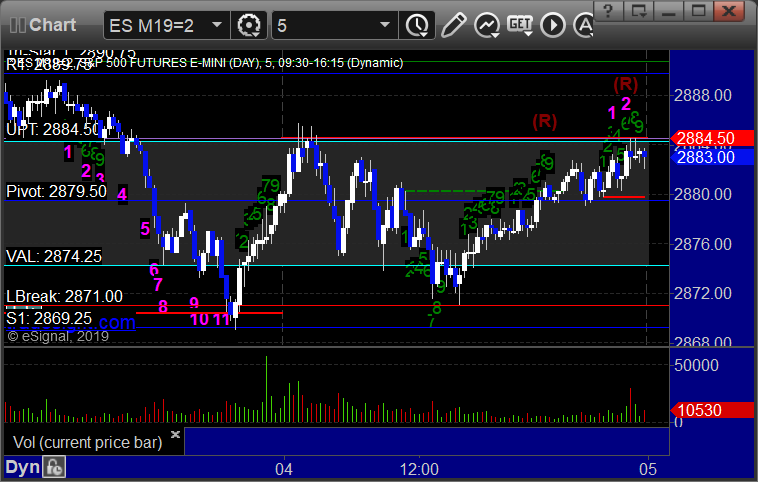Close the Vol (current price bar) panel
Viewport: 758px width, 482px height.
point(175,434)
